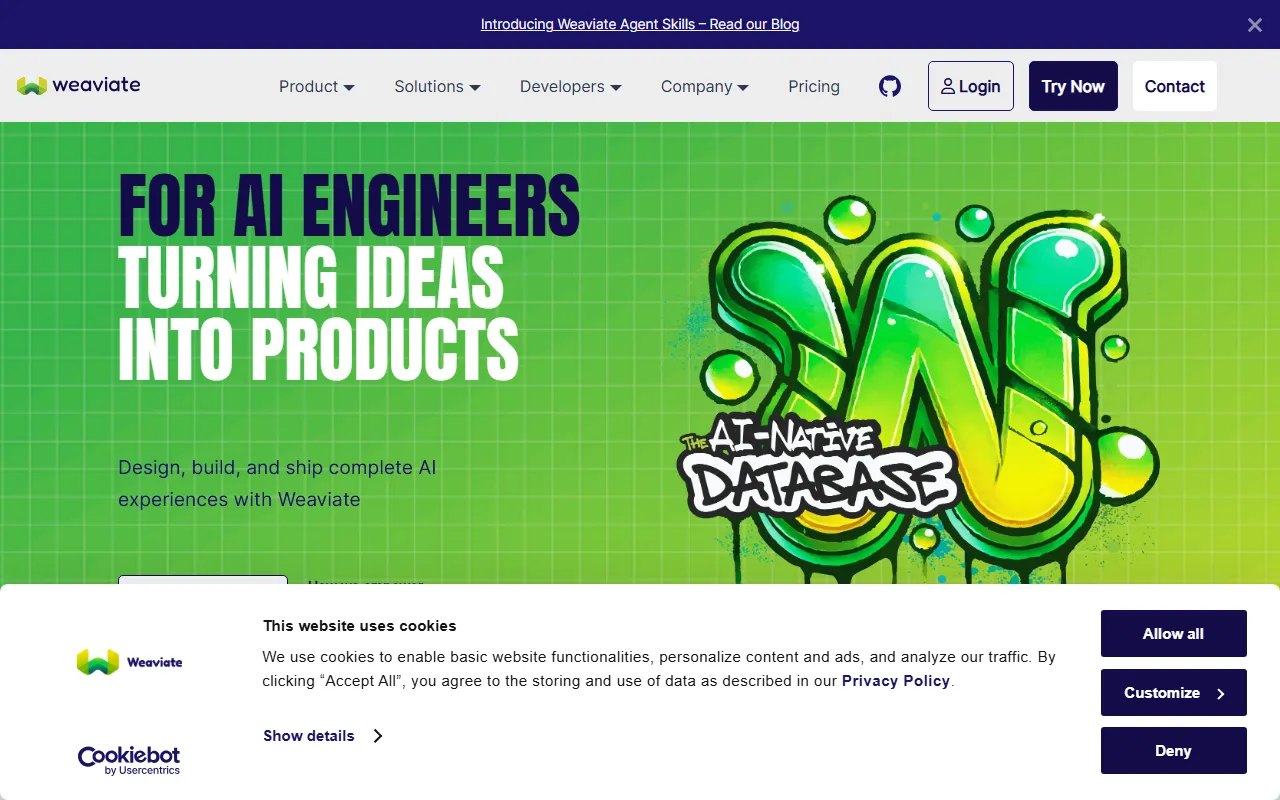
Task: Open the Solutions dropdown menu
Action: (437, 86)
